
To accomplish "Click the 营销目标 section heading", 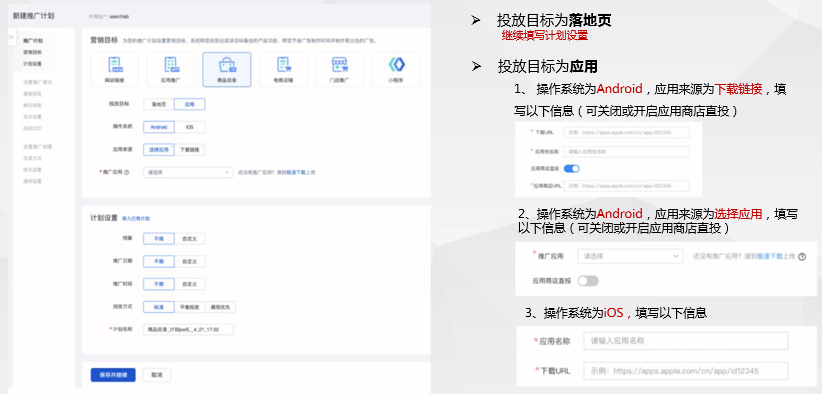I will coord(103,39).
